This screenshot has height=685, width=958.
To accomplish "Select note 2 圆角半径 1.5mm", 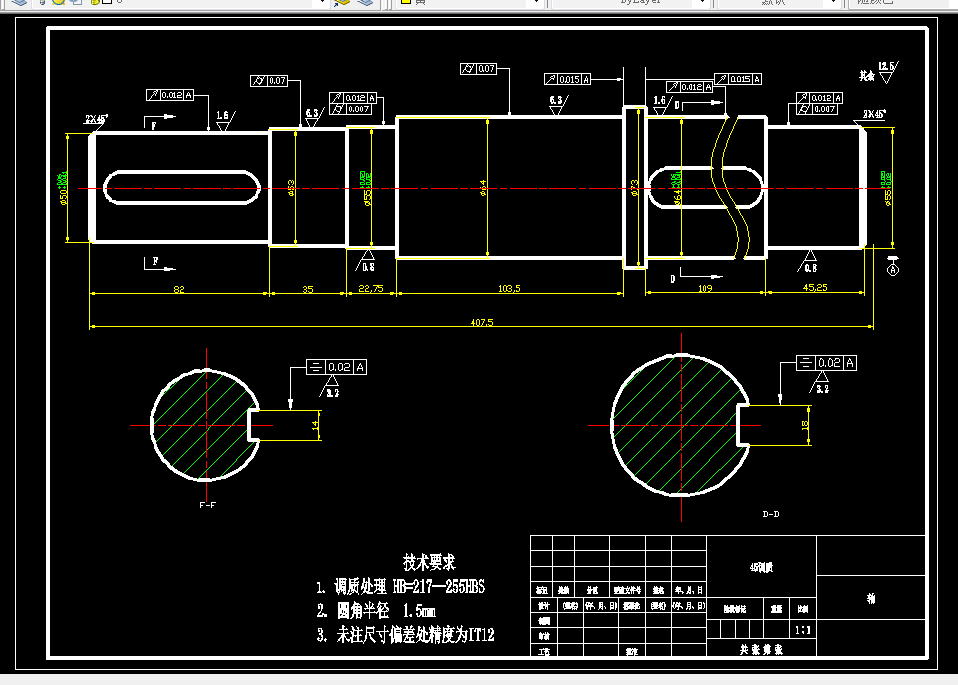I will click(376, 611).
